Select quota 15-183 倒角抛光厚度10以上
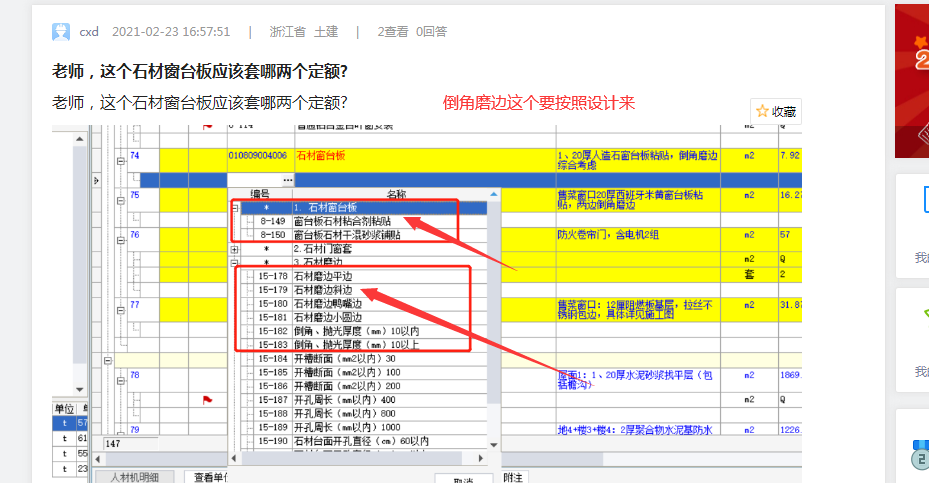The image size is (929, 483). click(x=358, y=344)
